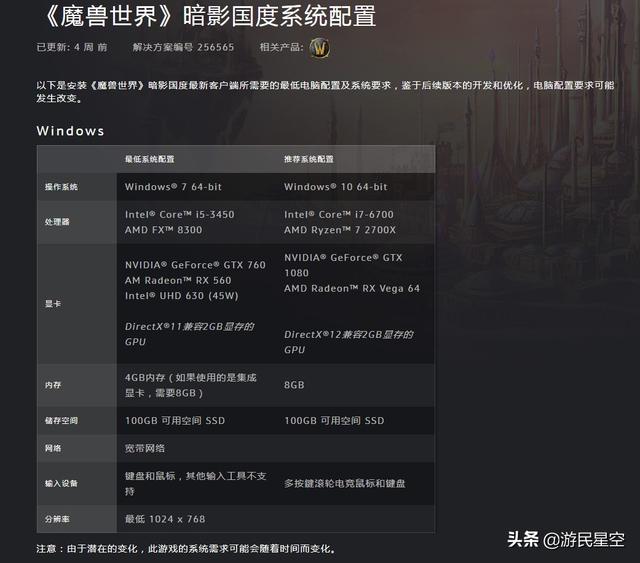Select 解决方案编号 256565 text

(183, 47)
